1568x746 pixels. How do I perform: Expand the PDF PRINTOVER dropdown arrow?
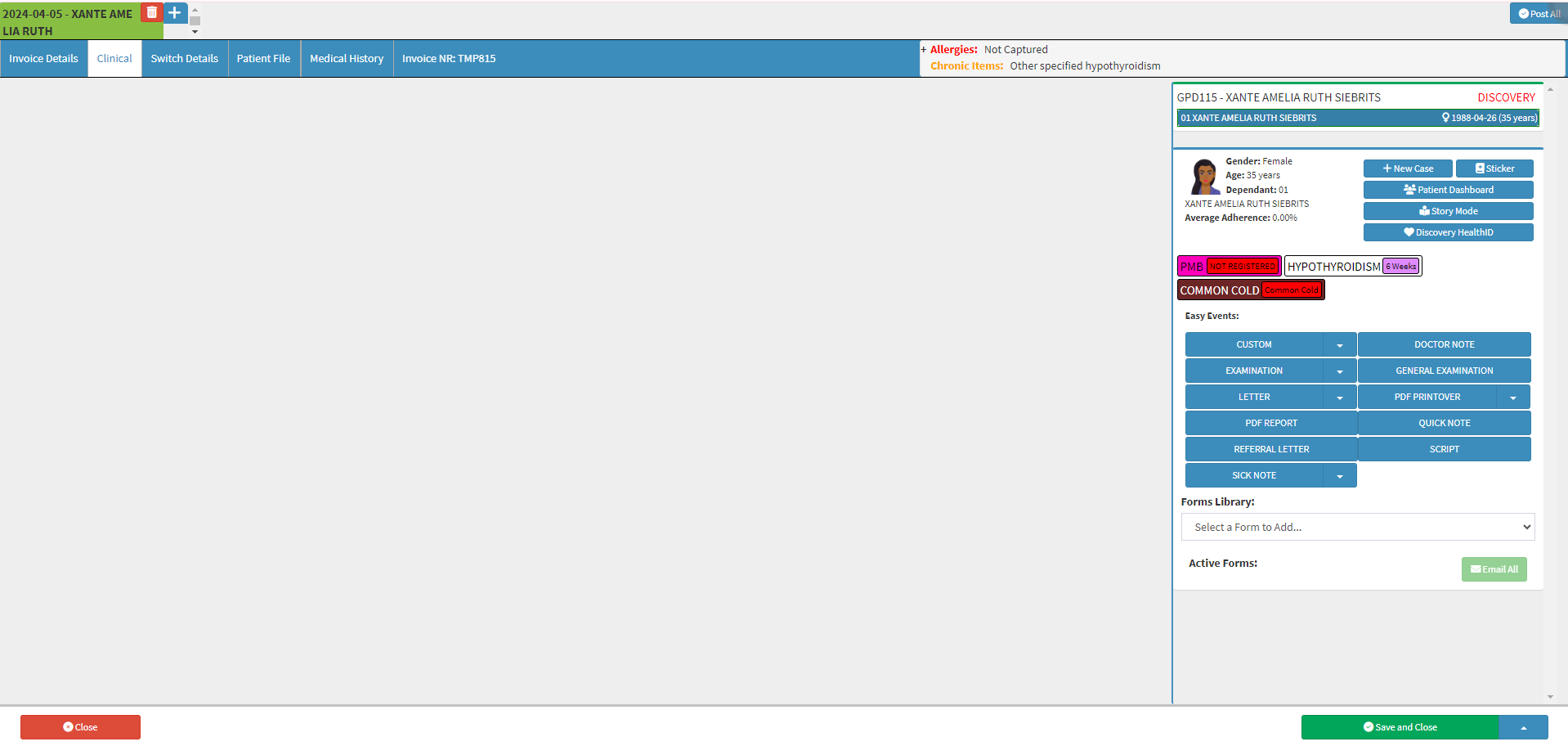click(x=1513, y=397)
